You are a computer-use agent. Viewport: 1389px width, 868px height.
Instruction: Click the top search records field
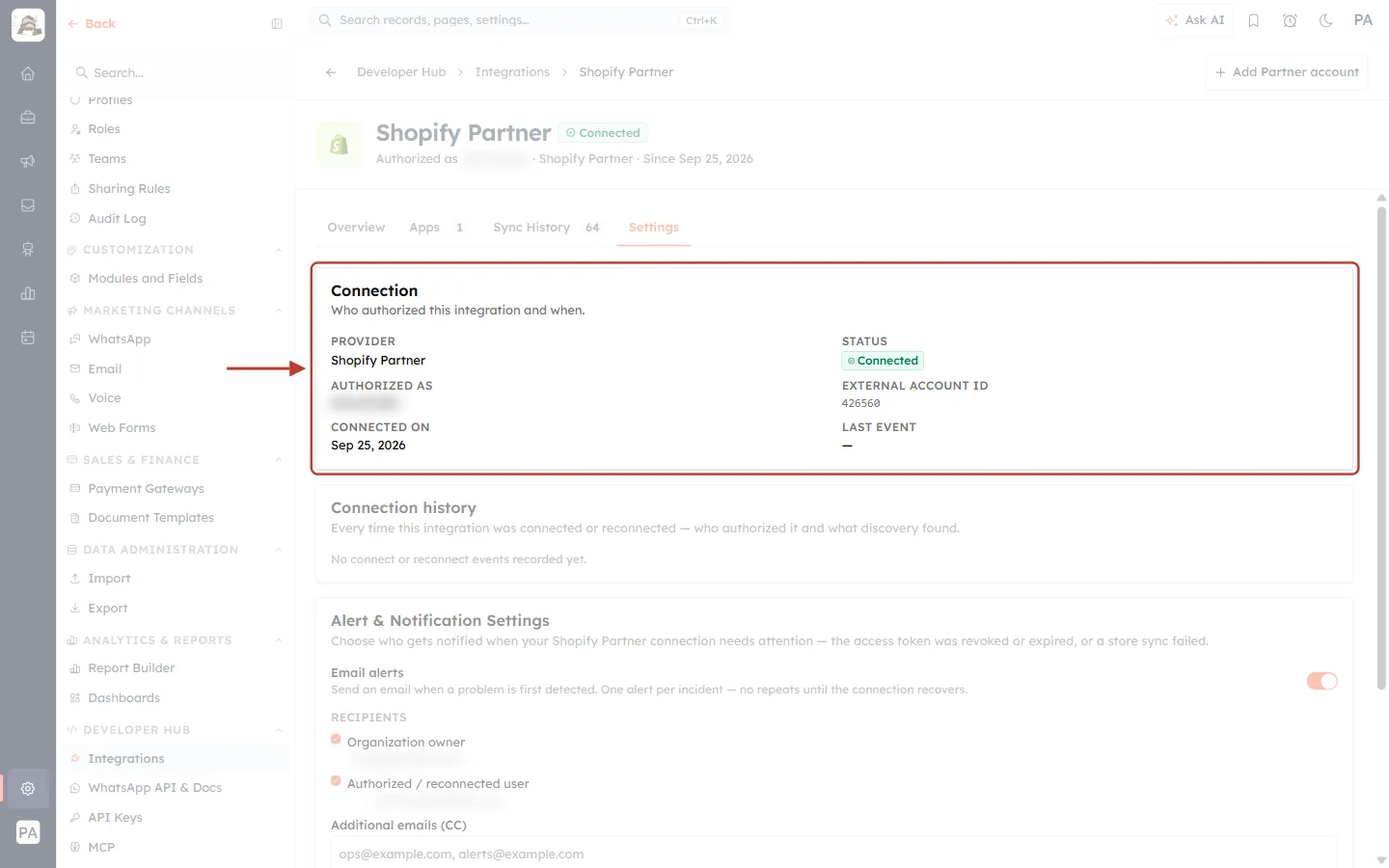(x=520, y=20)
